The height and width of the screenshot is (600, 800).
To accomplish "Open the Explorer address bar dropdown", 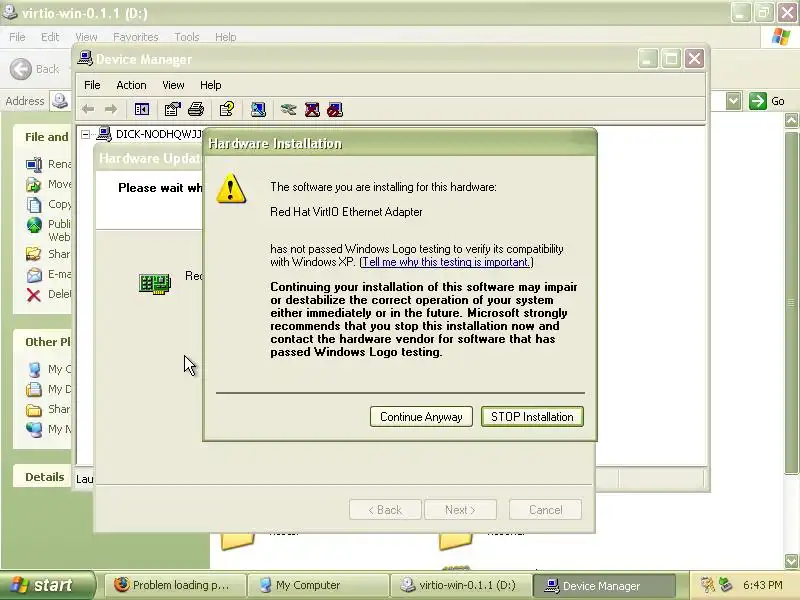I will click(734, 101).
